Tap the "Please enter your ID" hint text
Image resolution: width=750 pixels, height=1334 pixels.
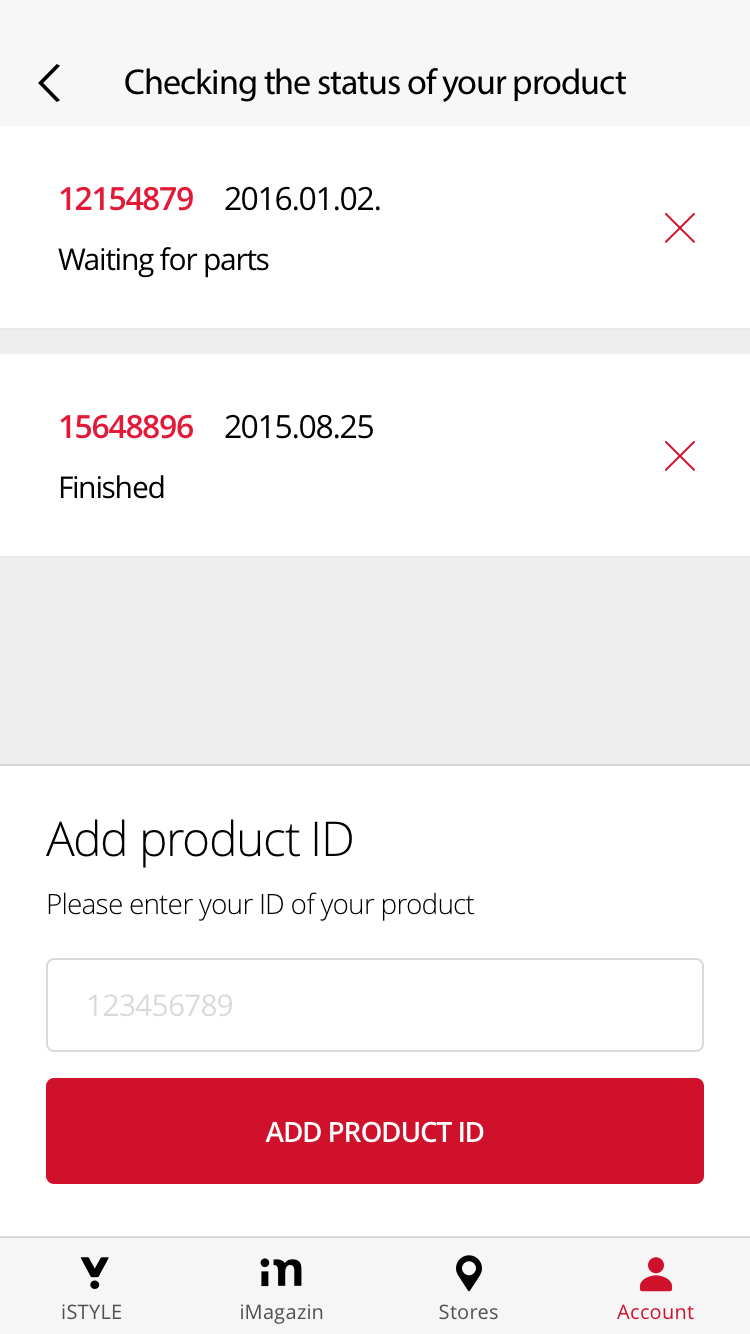point(260,904)
